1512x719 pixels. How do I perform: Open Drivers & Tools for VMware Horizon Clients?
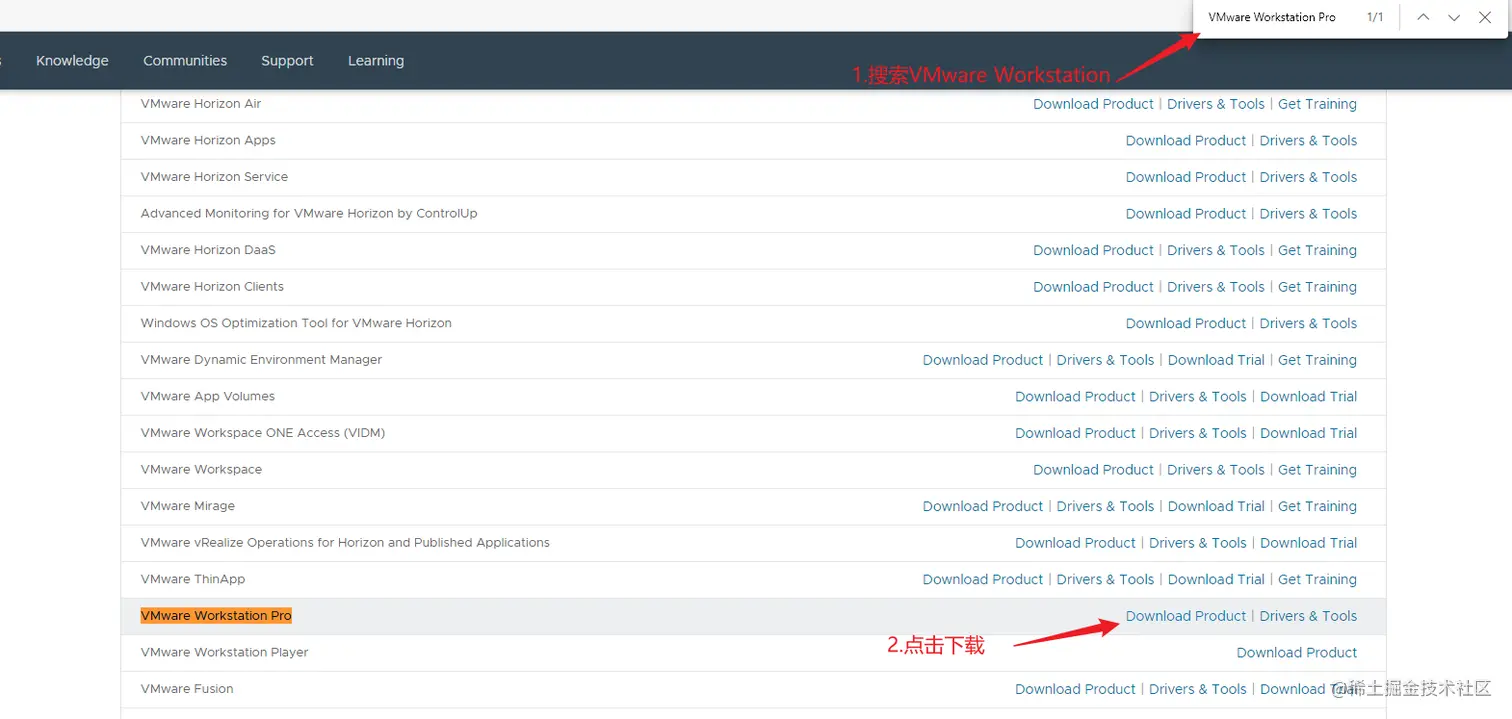pos(1216,287)
